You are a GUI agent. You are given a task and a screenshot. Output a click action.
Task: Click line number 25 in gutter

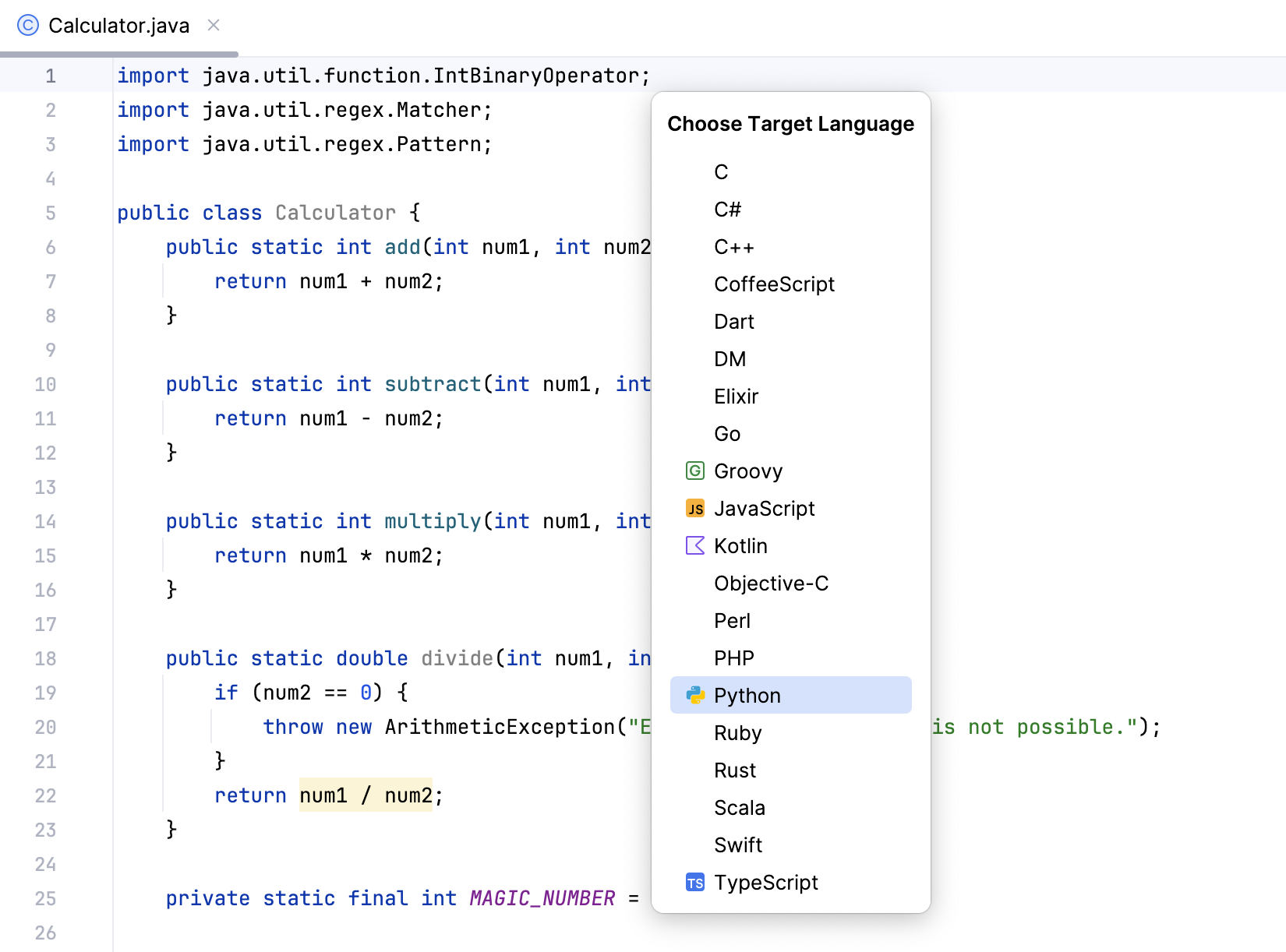pyautogui.click(x=45, y=899)
